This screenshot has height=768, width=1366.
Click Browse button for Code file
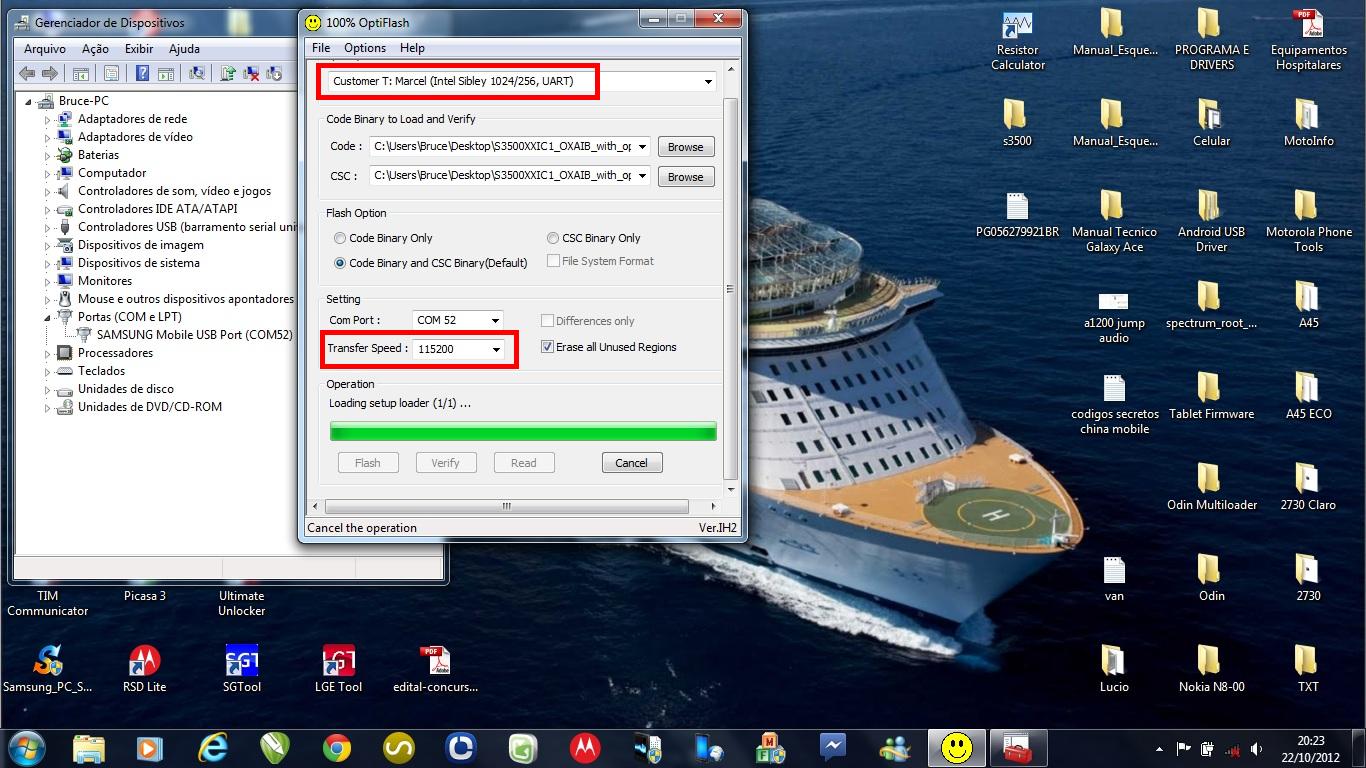point(685,147)
